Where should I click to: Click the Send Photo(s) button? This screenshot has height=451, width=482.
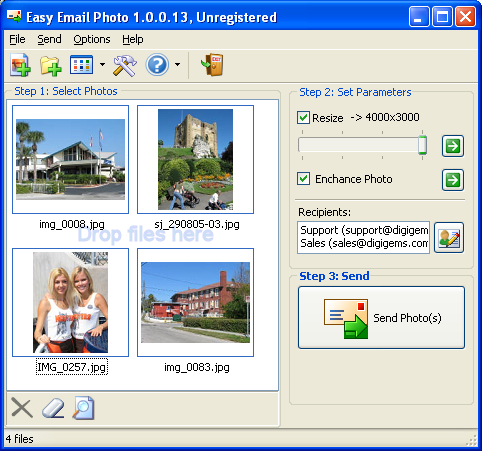click(x=381, y=318)
